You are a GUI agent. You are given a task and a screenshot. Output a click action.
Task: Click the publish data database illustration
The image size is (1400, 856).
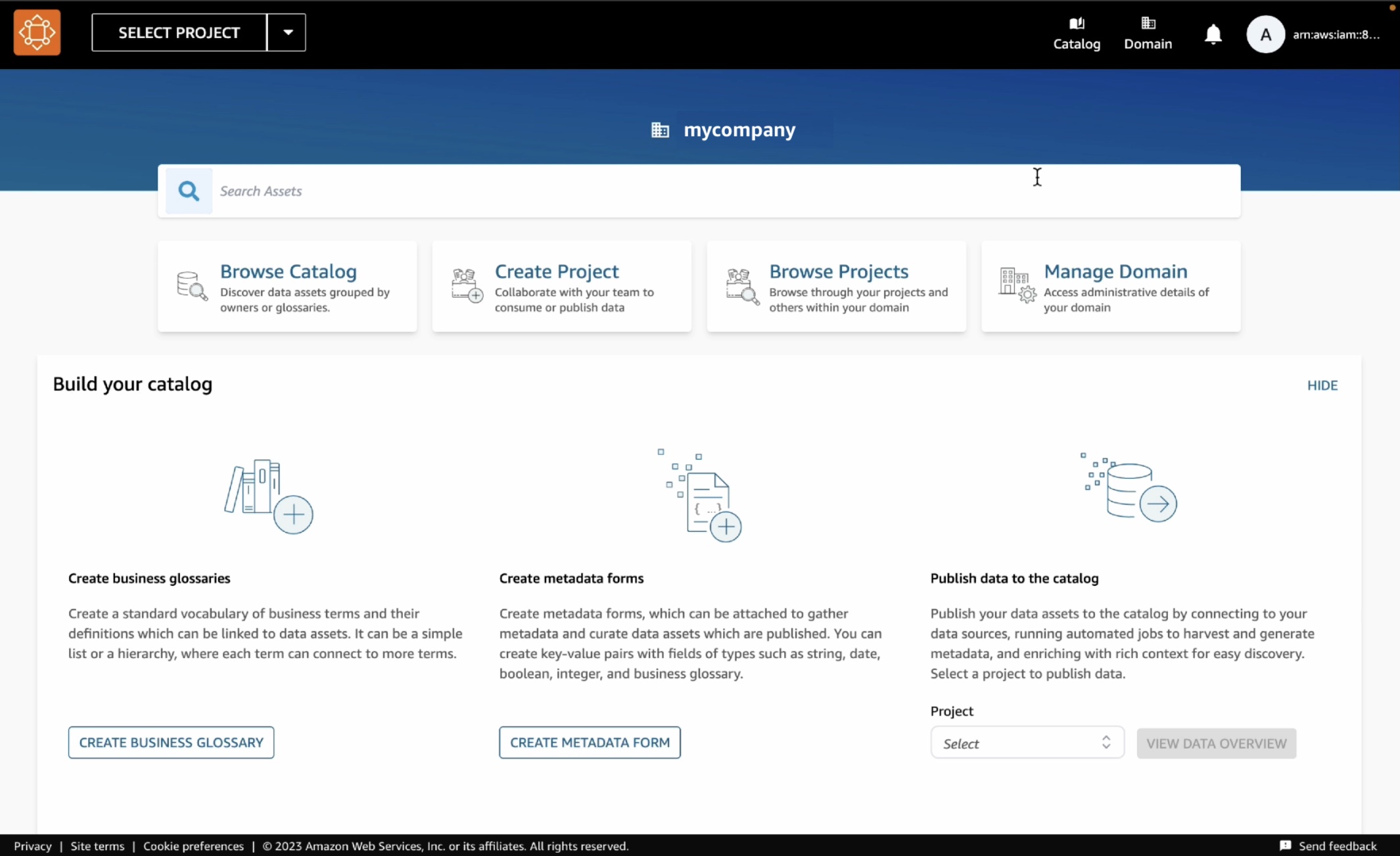[1129, 487]
